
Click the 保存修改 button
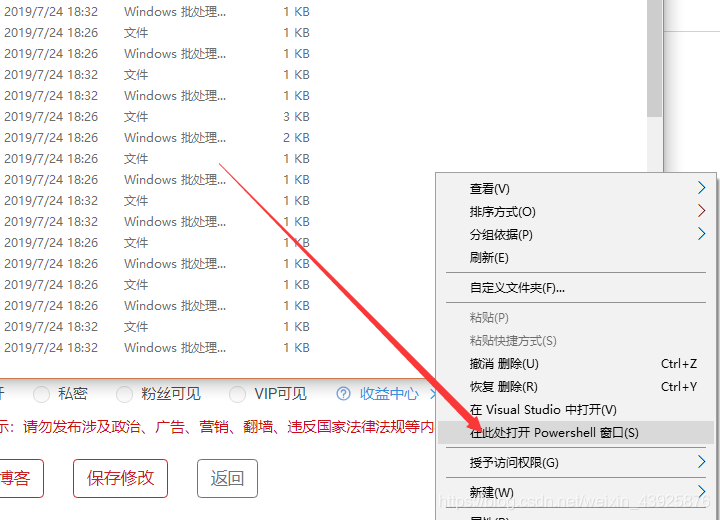[120, 478]
